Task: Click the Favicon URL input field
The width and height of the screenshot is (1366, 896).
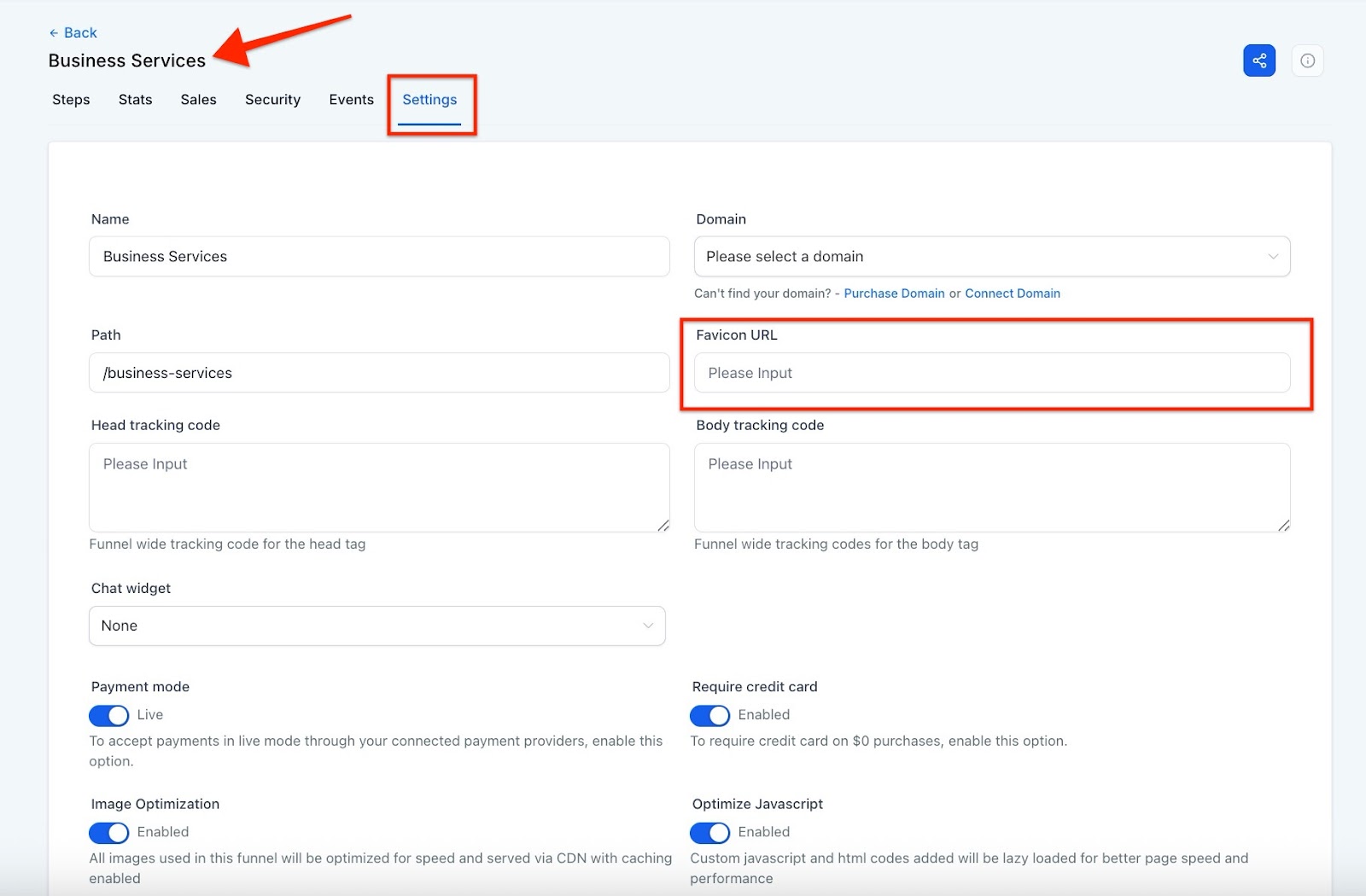Action: (991, 373)
